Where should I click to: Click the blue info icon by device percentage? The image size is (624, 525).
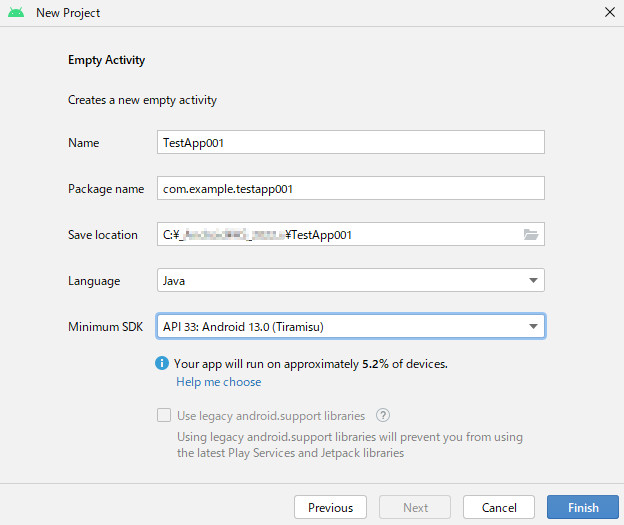[x=162, y=363]
